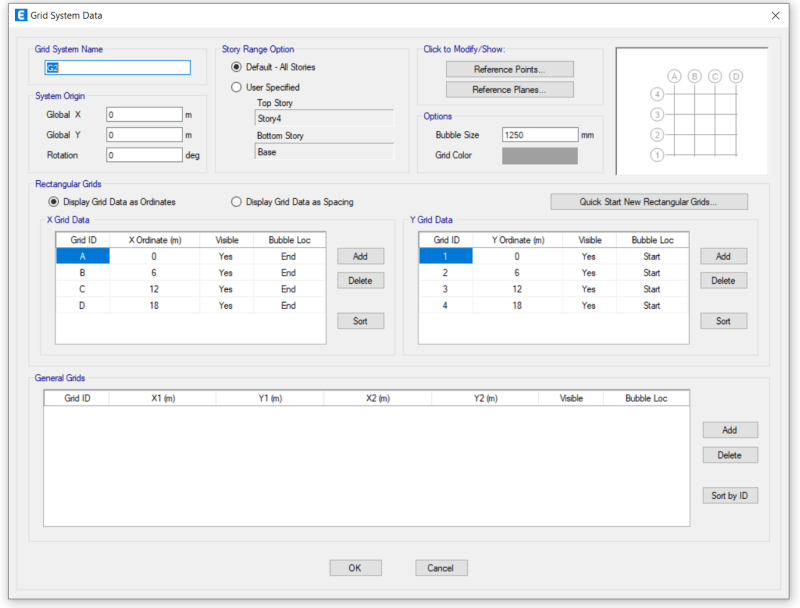Screen dimensions: 800x608
Task: Confirm with the OK button
Action: tap(355, 568)
